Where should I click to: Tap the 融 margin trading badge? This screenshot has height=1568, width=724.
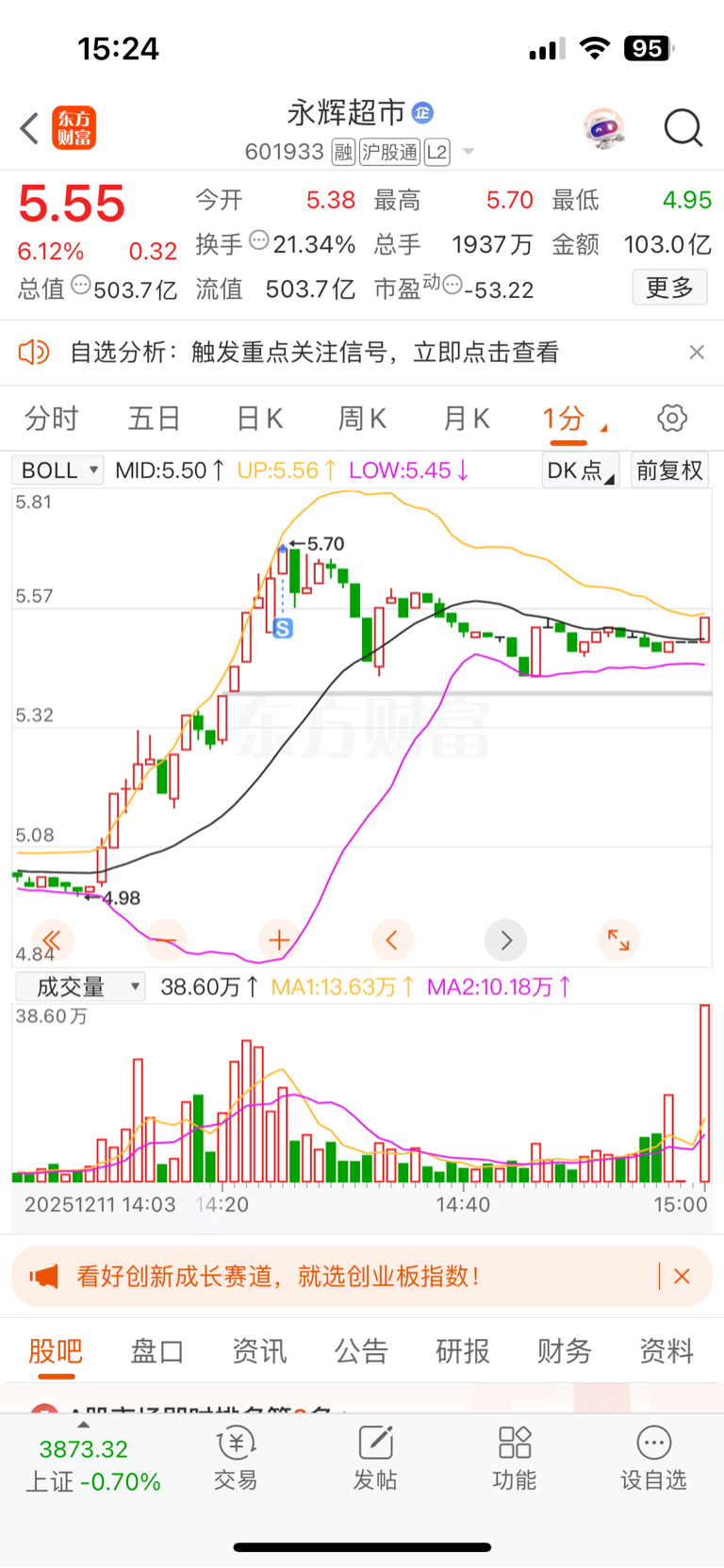[343, 152]
